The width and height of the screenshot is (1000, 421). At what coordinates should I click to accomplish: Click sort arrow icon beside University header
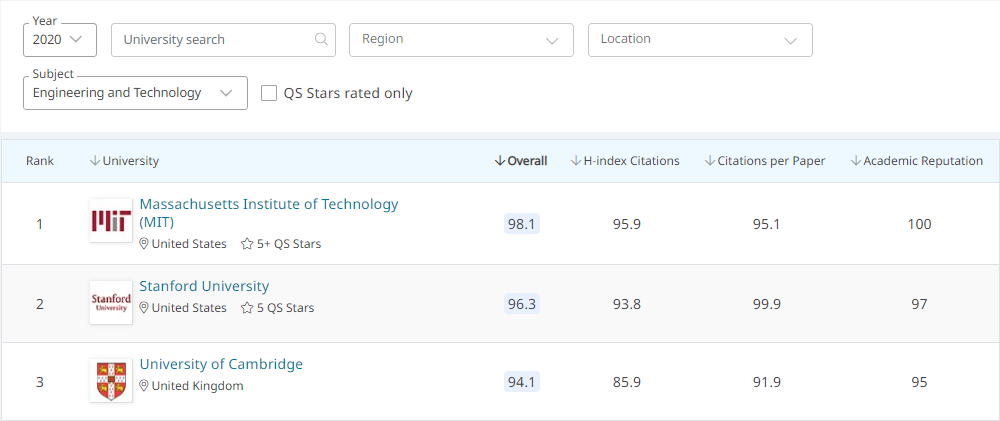(94, 161)
